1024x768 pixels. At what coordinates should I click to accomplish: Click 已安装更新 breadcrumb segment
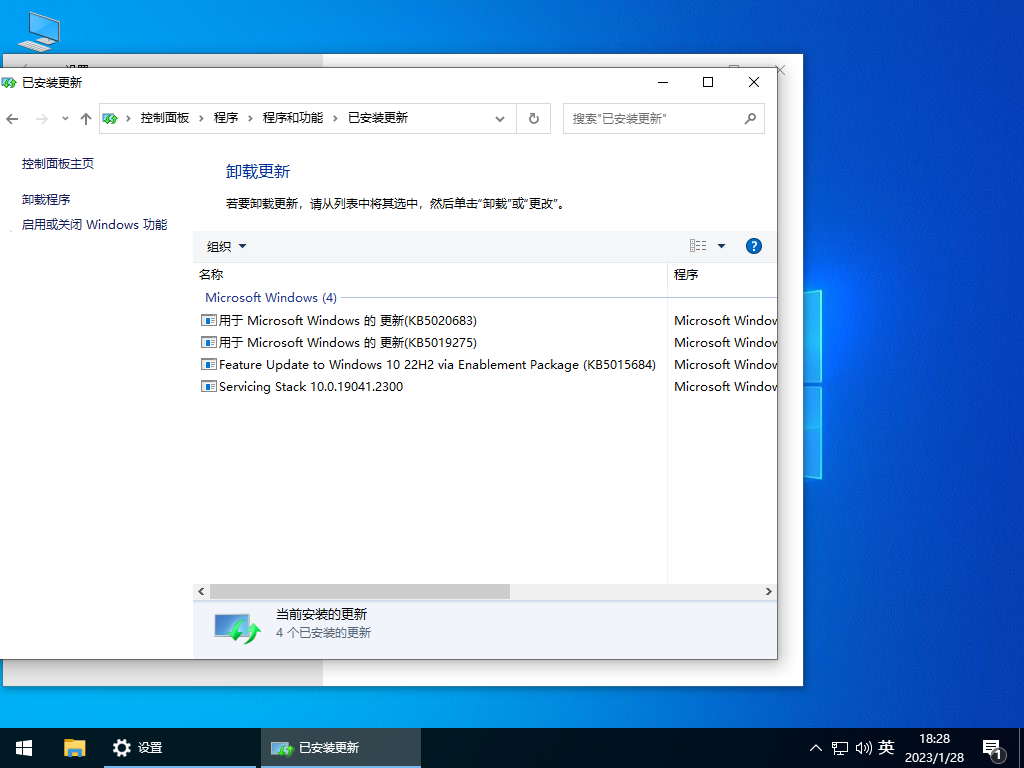[x=377, y=118]
